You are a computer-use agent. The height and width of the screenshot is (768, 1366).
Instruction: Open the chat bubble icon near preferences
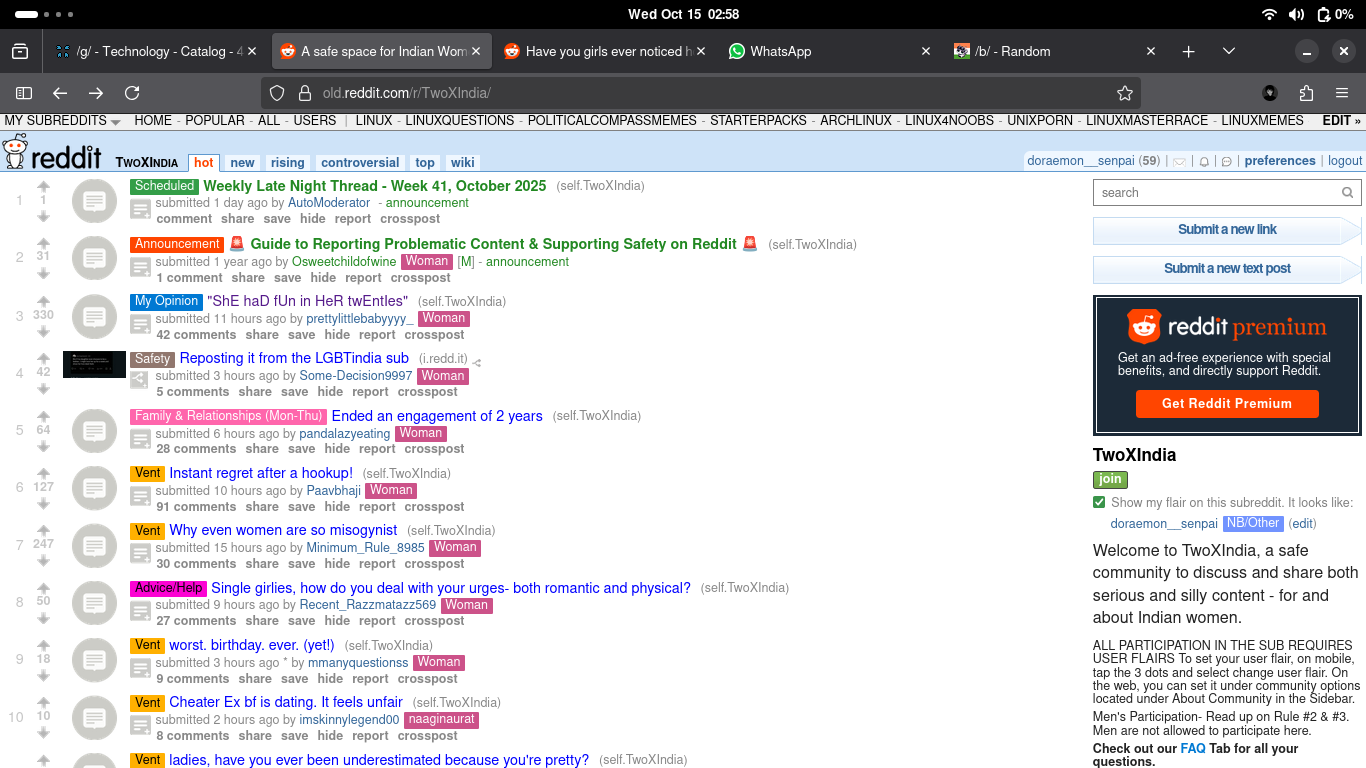(1227, 161)
